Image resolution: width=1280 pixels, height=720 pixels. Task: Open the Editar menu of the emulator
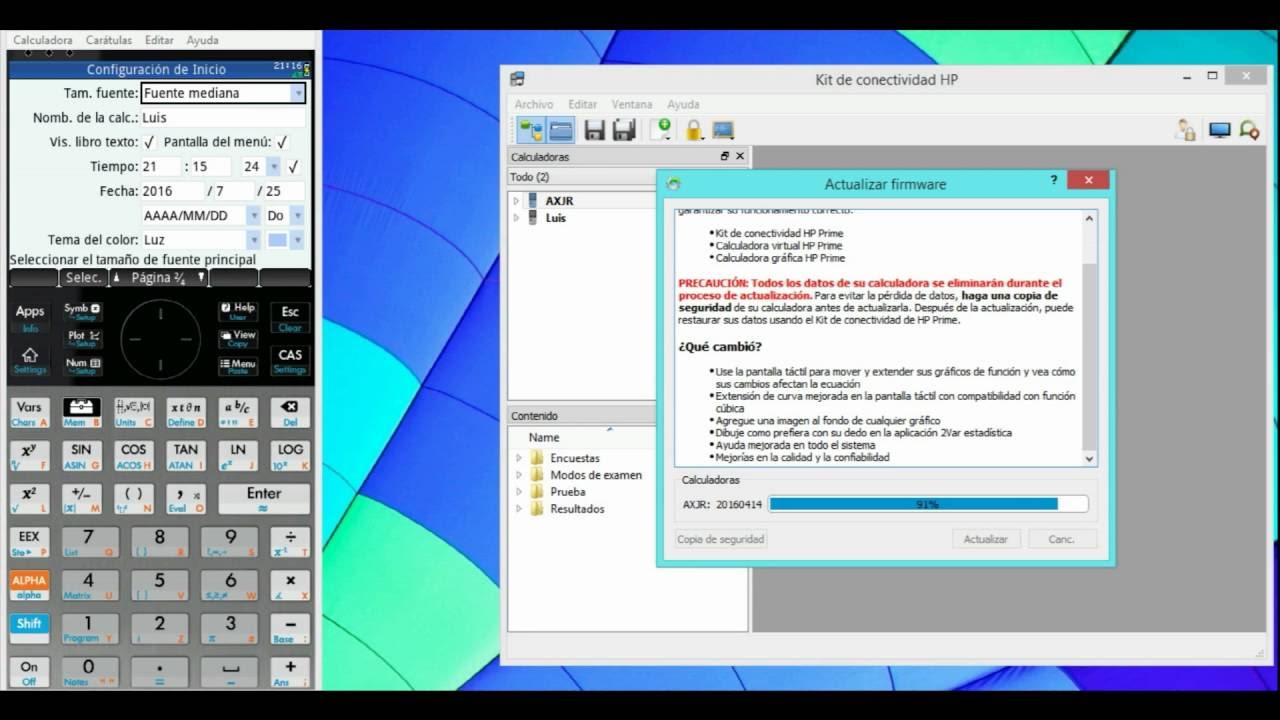(159, 40)
